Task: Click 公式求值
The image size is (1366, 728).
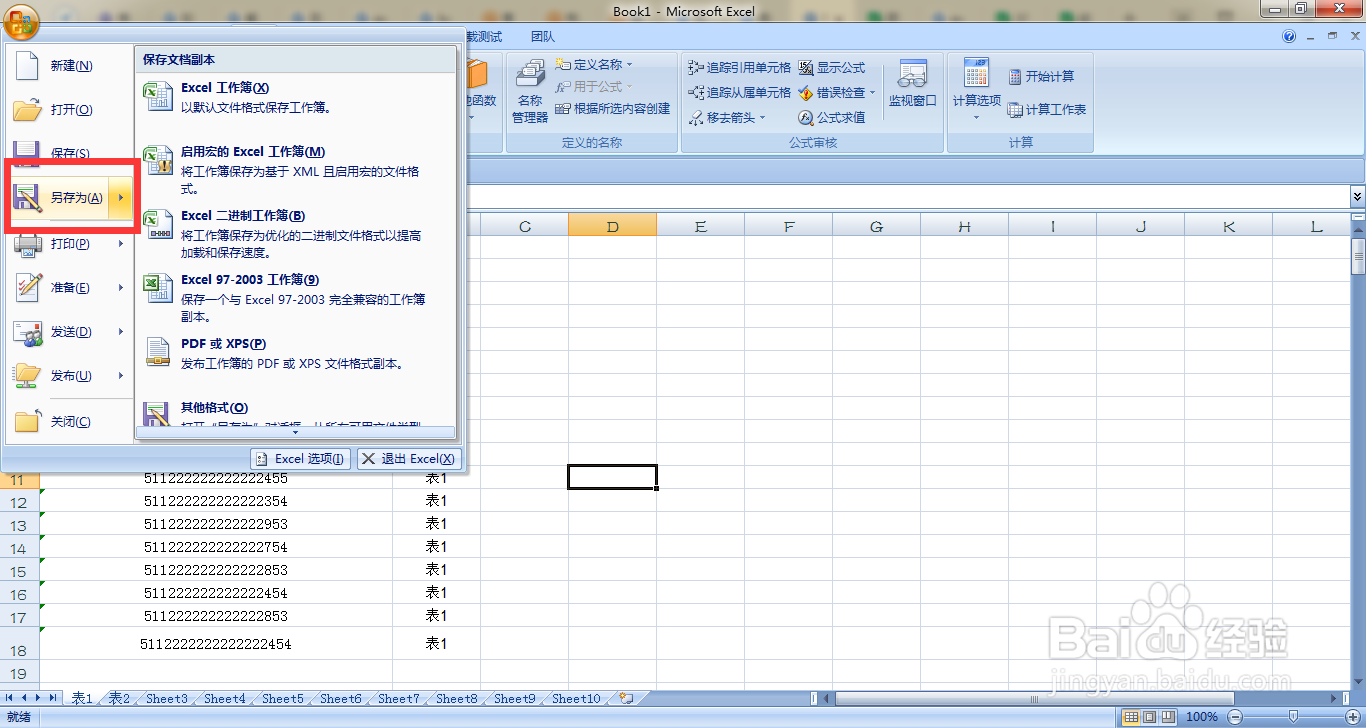Action: (832, 118)
